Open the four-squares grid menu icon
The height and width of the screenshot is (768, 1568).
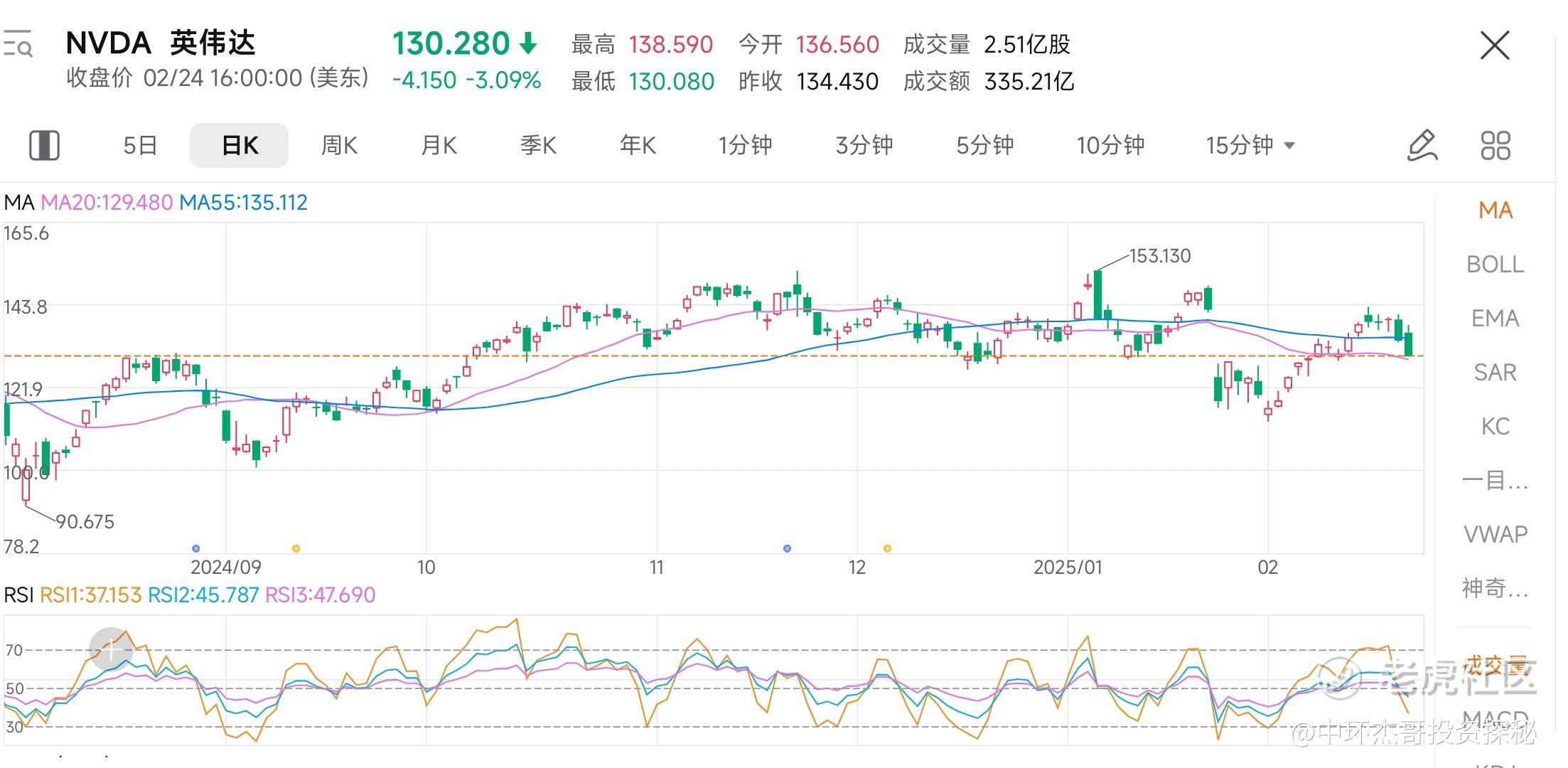tap(1495, 145)
